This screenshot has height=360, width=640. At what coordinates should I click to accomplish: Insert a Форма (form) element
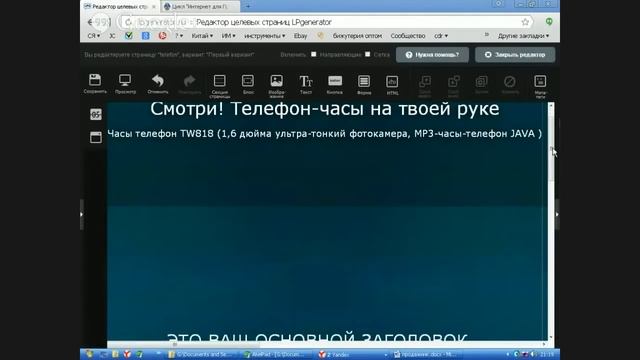click(x=364, y=84)
